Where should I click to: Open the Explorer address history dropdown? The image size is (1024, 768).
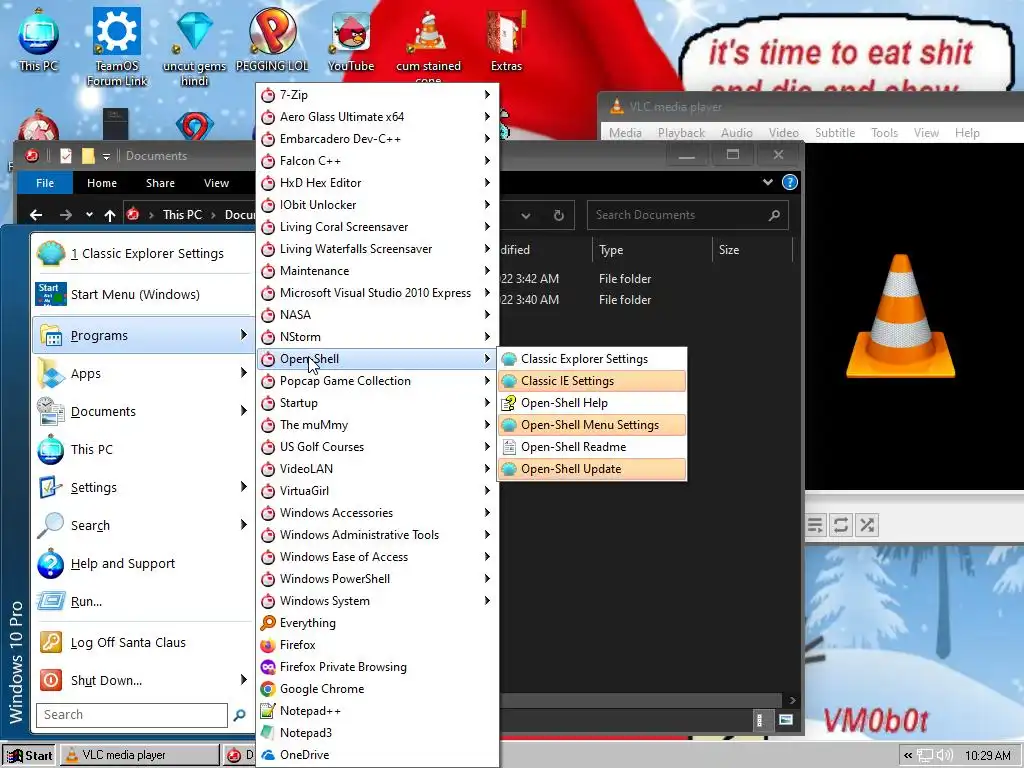coord(526,215)
